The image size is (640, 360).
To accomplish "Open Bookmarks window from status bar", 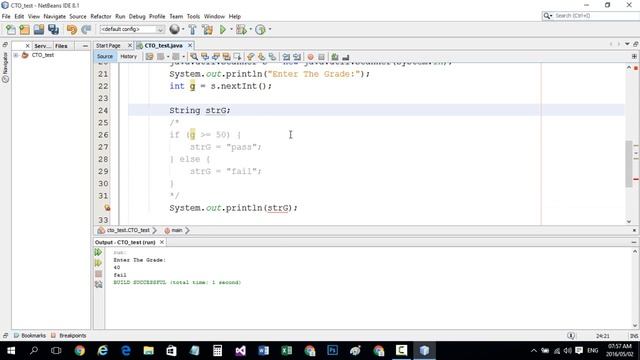I will click(30, 336).
